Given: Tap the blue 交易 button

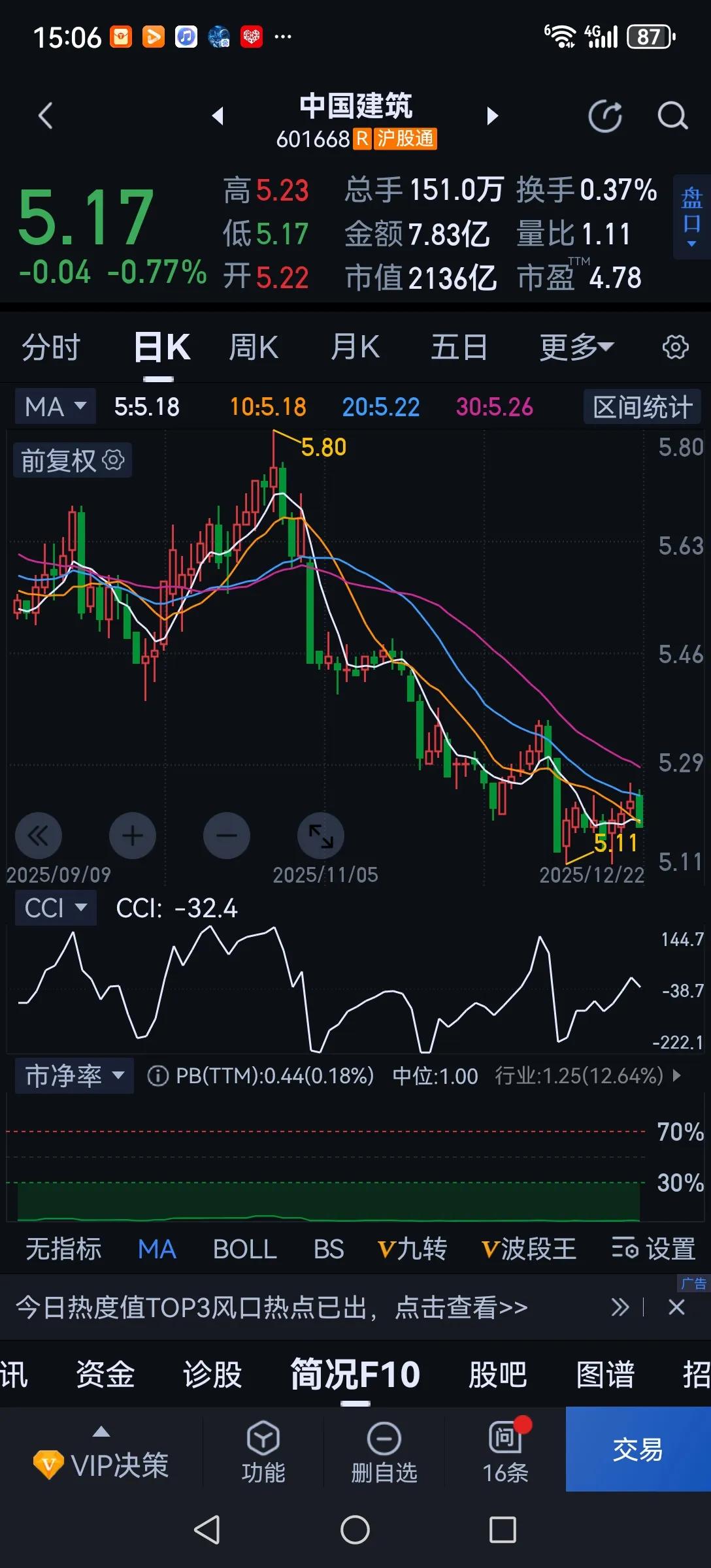Looking at the screenshot, I should click(x=638, y=1449).
